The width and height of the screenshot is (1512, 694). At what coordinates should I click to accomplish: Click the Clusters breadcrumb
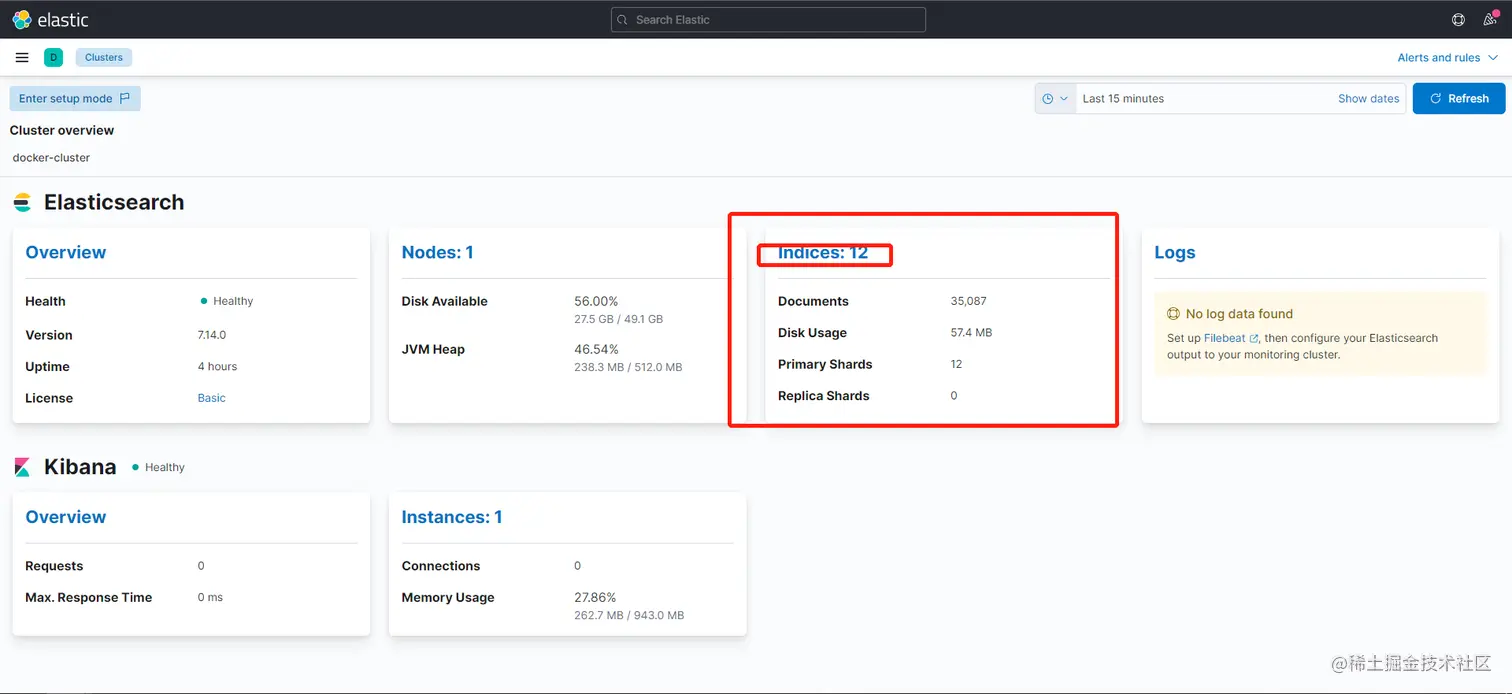[104, 58]
